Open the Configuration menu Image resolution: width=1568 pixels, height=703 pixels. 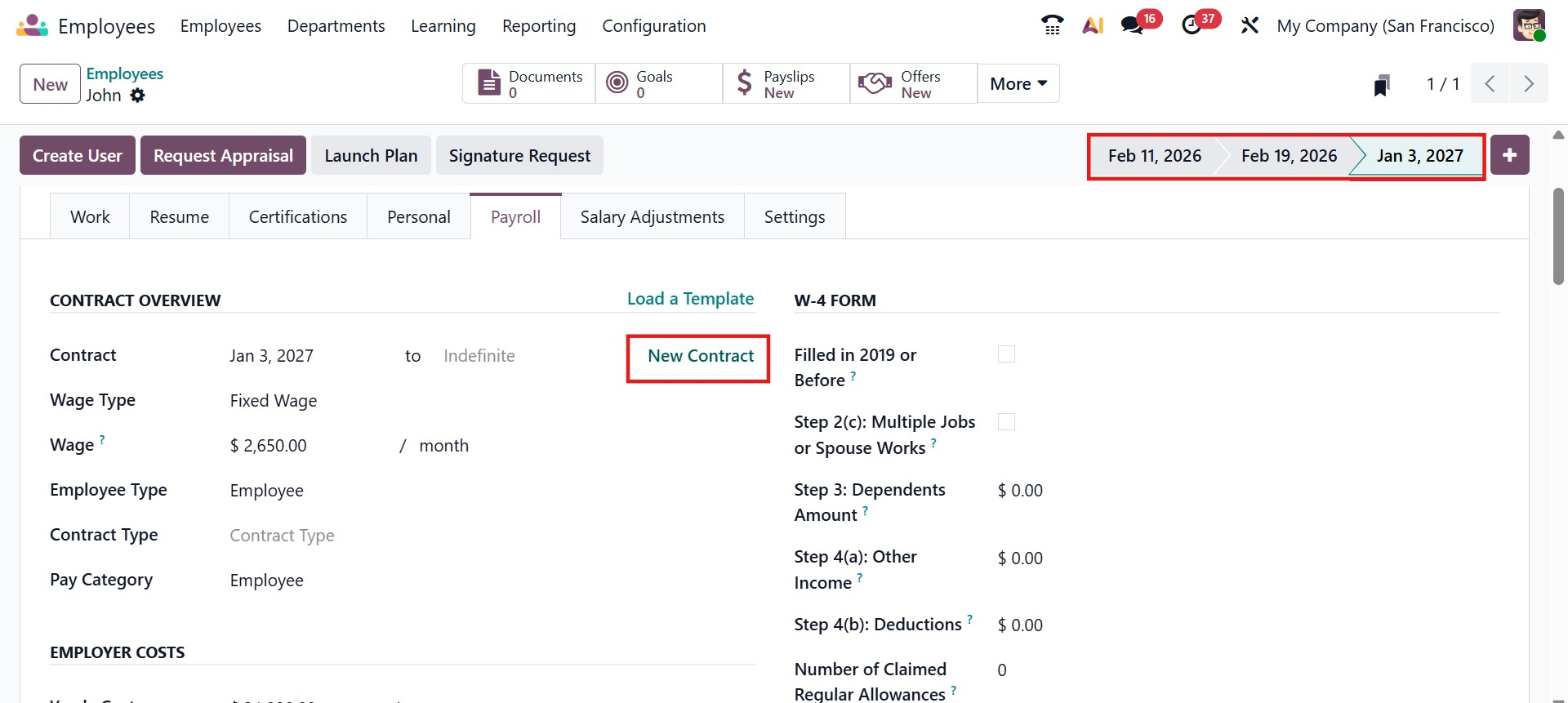[653, 26]
